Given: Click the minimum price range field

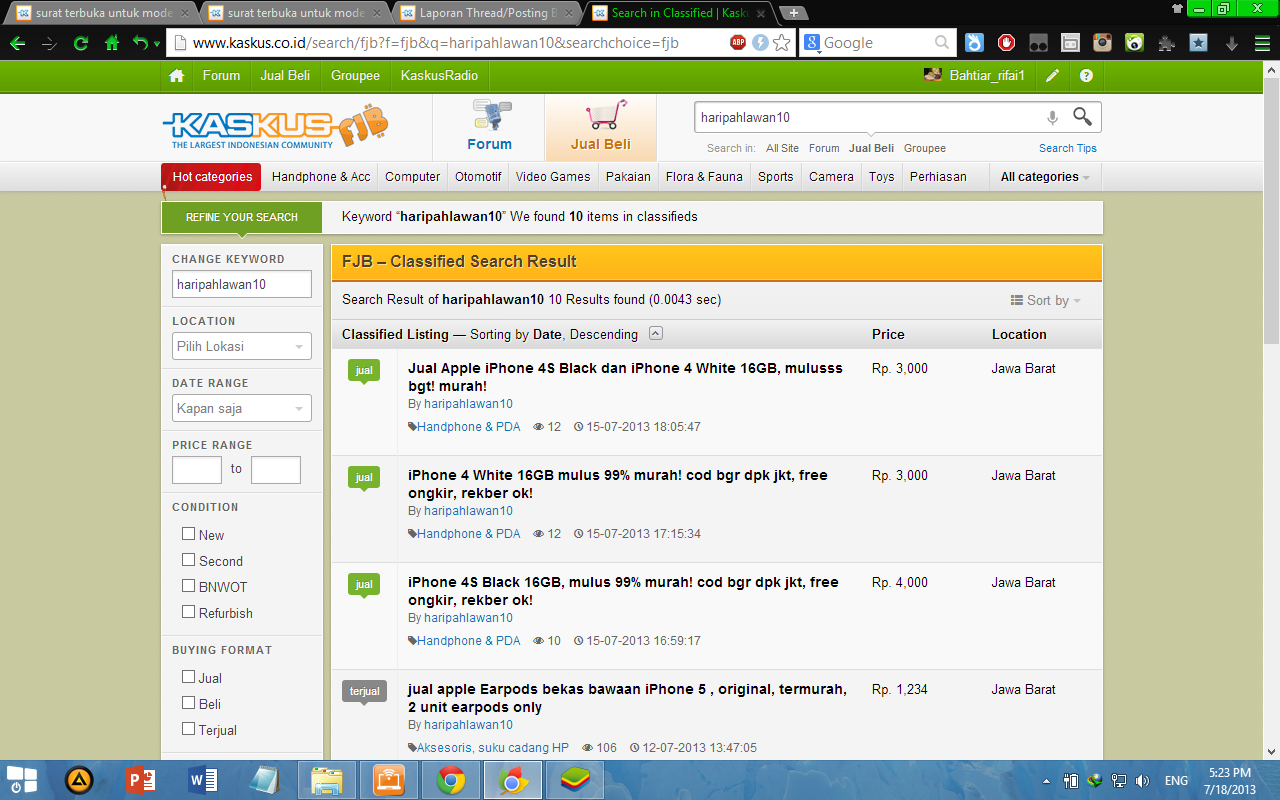Looking at the screenshot, I should pyautogui.click(x=197, y=470).
